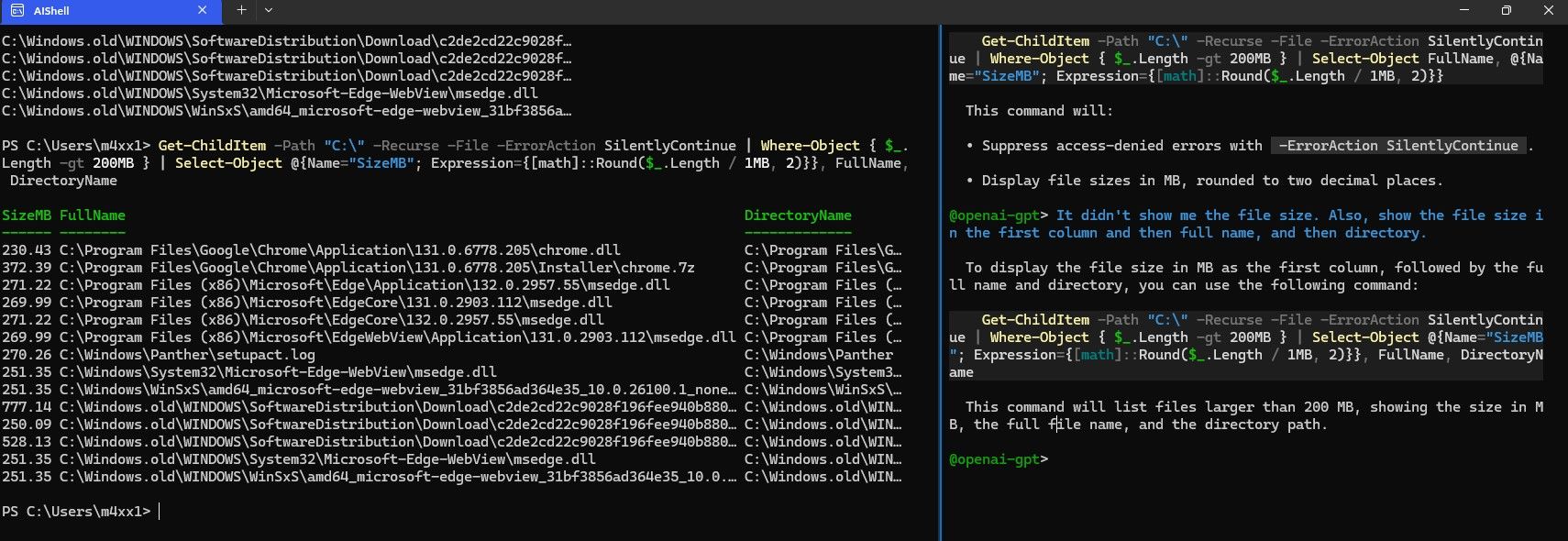Click the second suggested Get-ChildItem code block
This screenshot has height=541, width=1568.
coord(1245,346)
